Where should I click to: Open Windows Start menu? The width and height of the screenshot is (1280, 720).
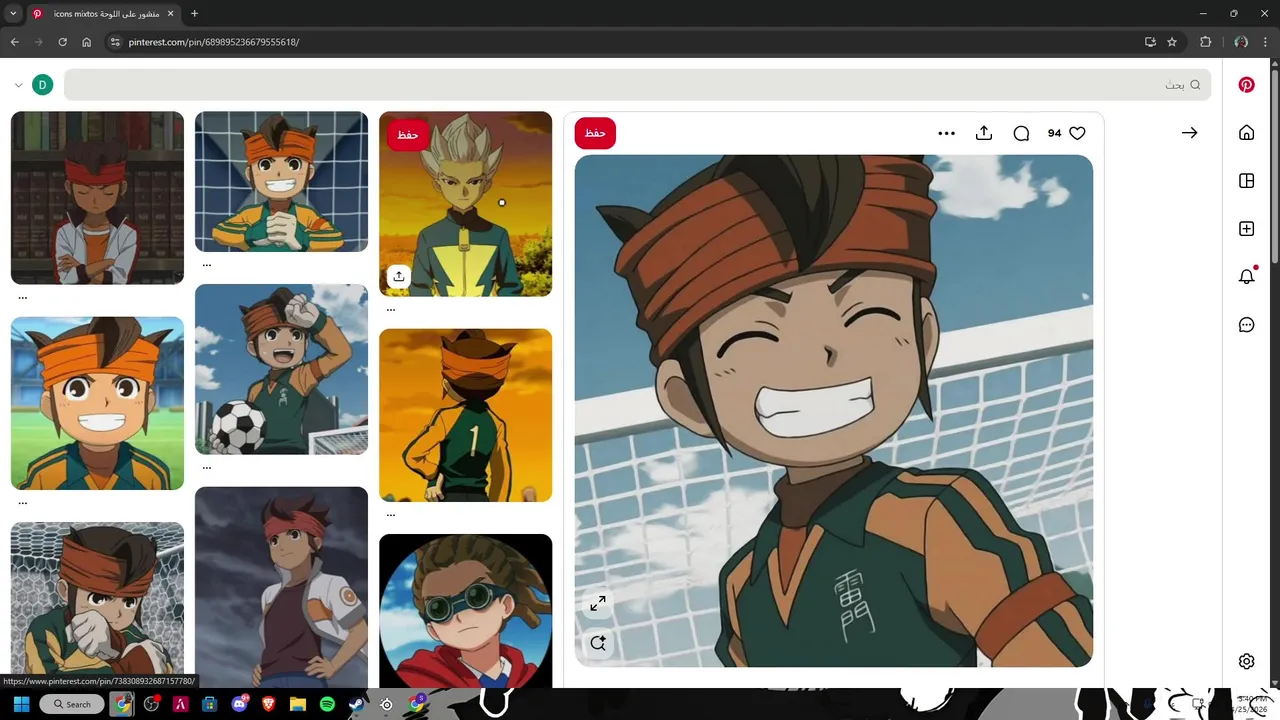[x=21, y=704]
